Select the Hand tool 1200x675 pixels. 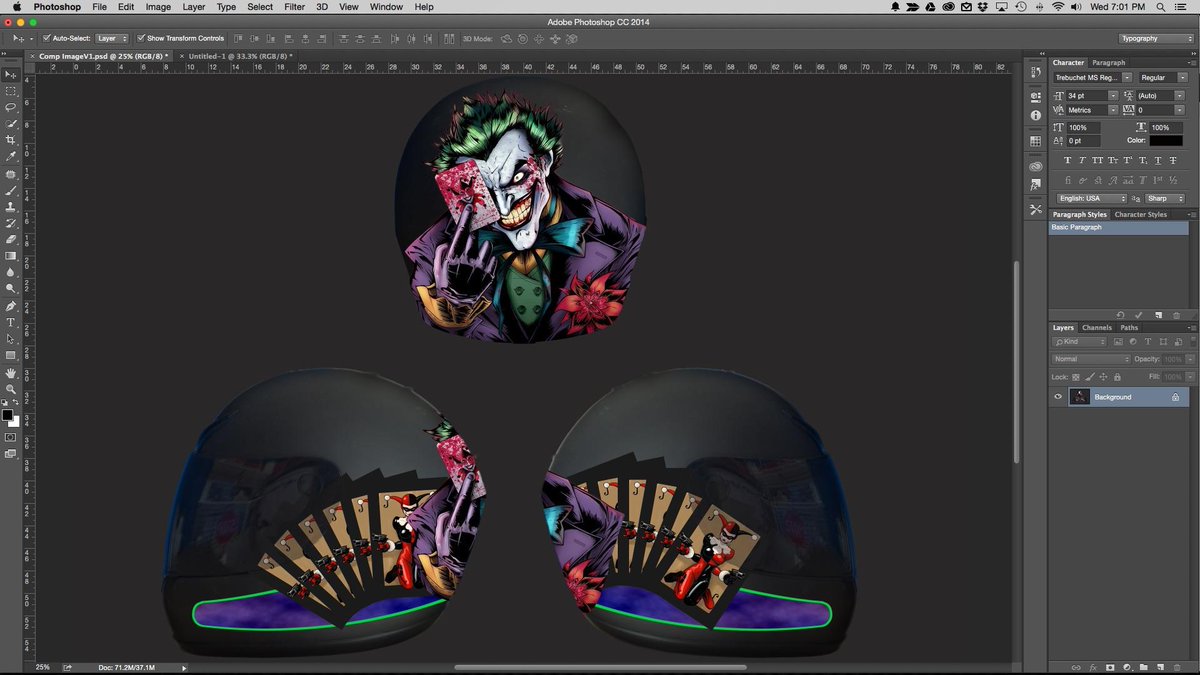point(11,373)
